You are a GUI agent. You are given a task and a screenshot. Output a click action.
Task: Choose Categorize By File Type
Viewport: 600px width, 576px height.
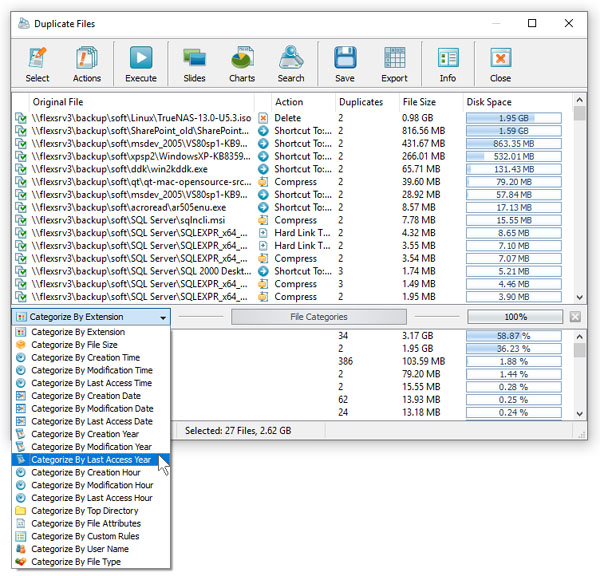coord(91,561)
